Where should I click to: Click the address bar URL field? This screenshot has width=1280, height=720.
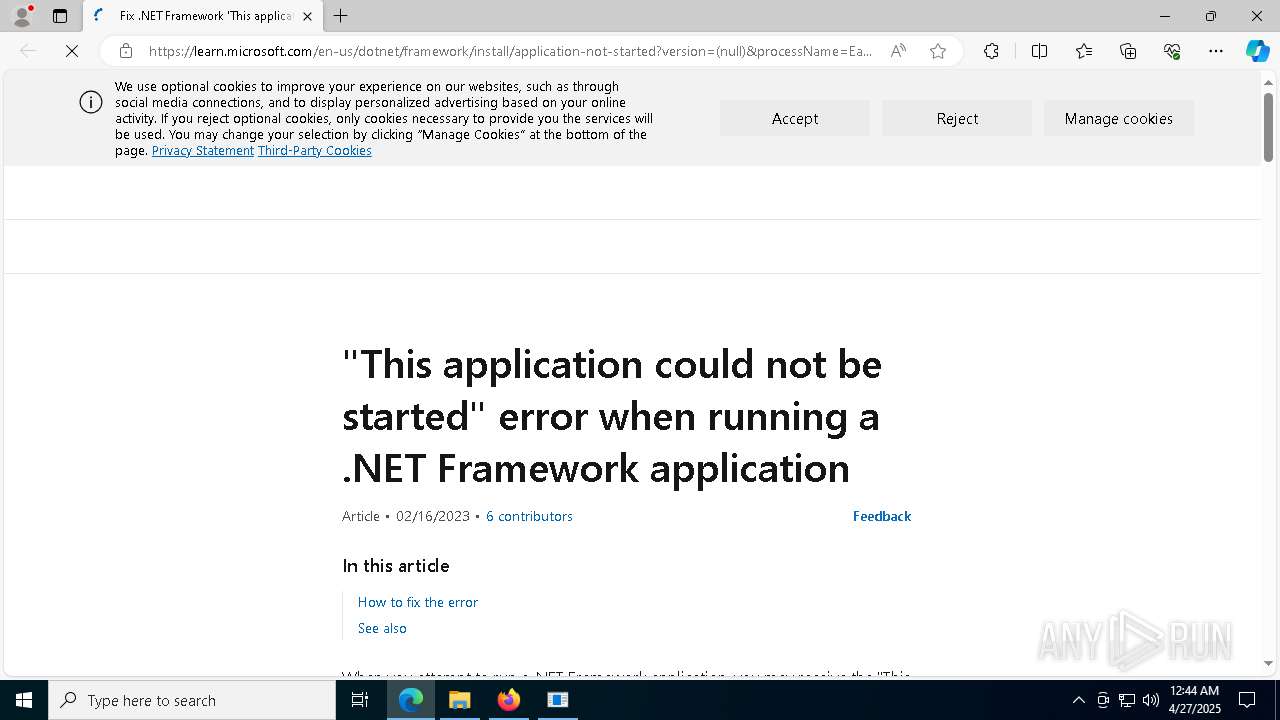(510, 51)
